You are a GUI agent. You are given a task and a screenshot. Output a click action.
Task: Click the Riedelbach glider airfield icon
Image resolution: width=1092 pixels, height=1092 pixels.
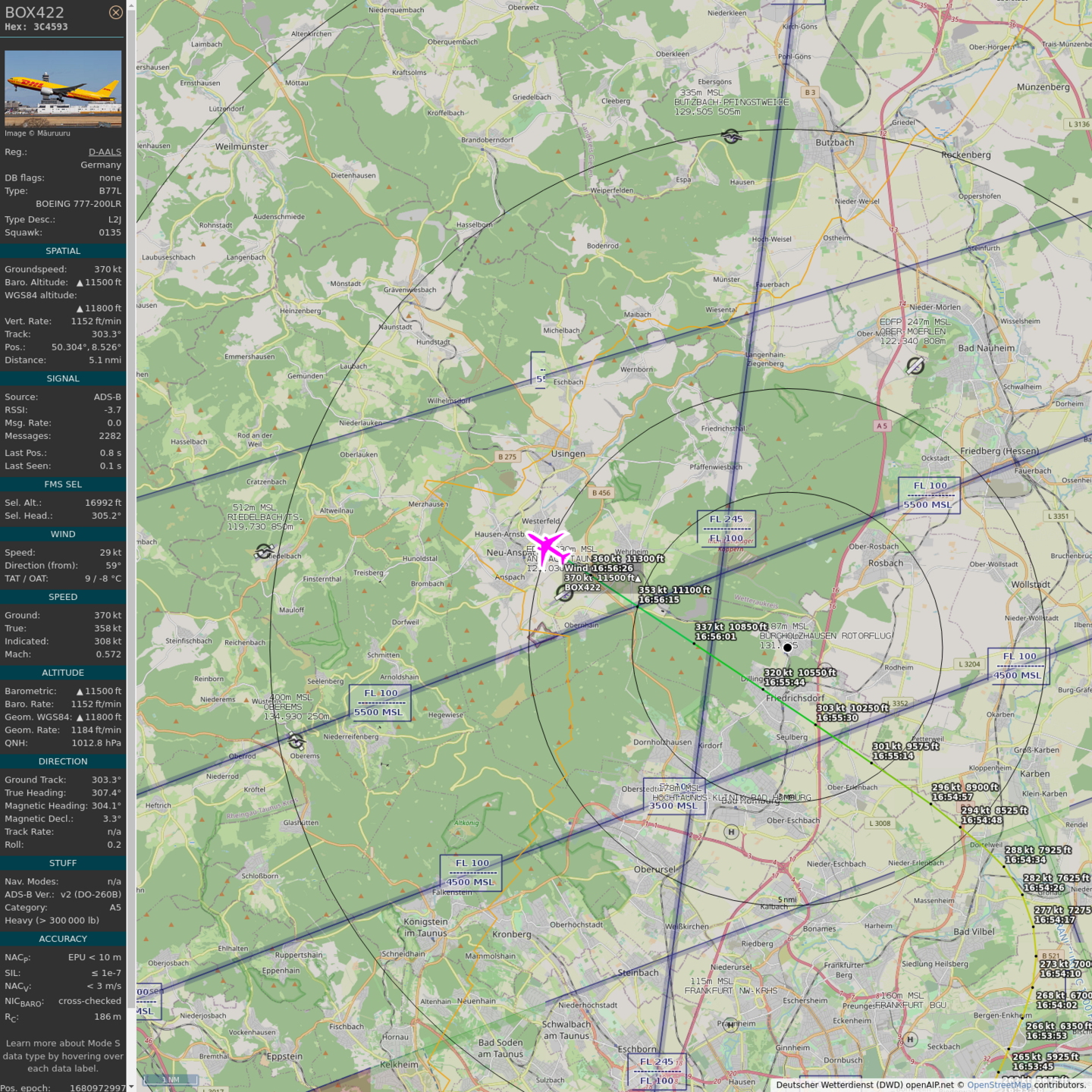[264, 551]
